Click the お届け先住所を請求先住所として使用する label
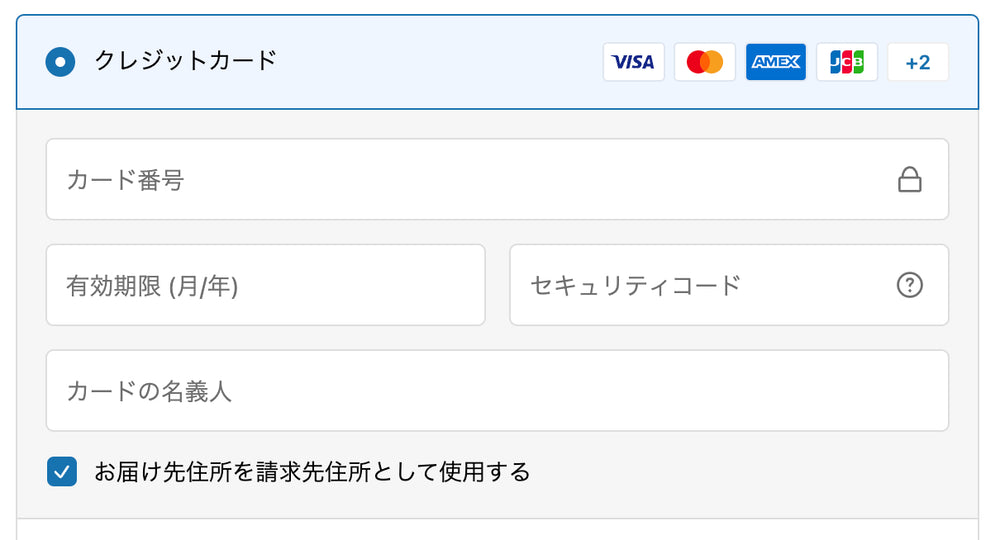1000x540 pixels. click(x=312, y=471)
